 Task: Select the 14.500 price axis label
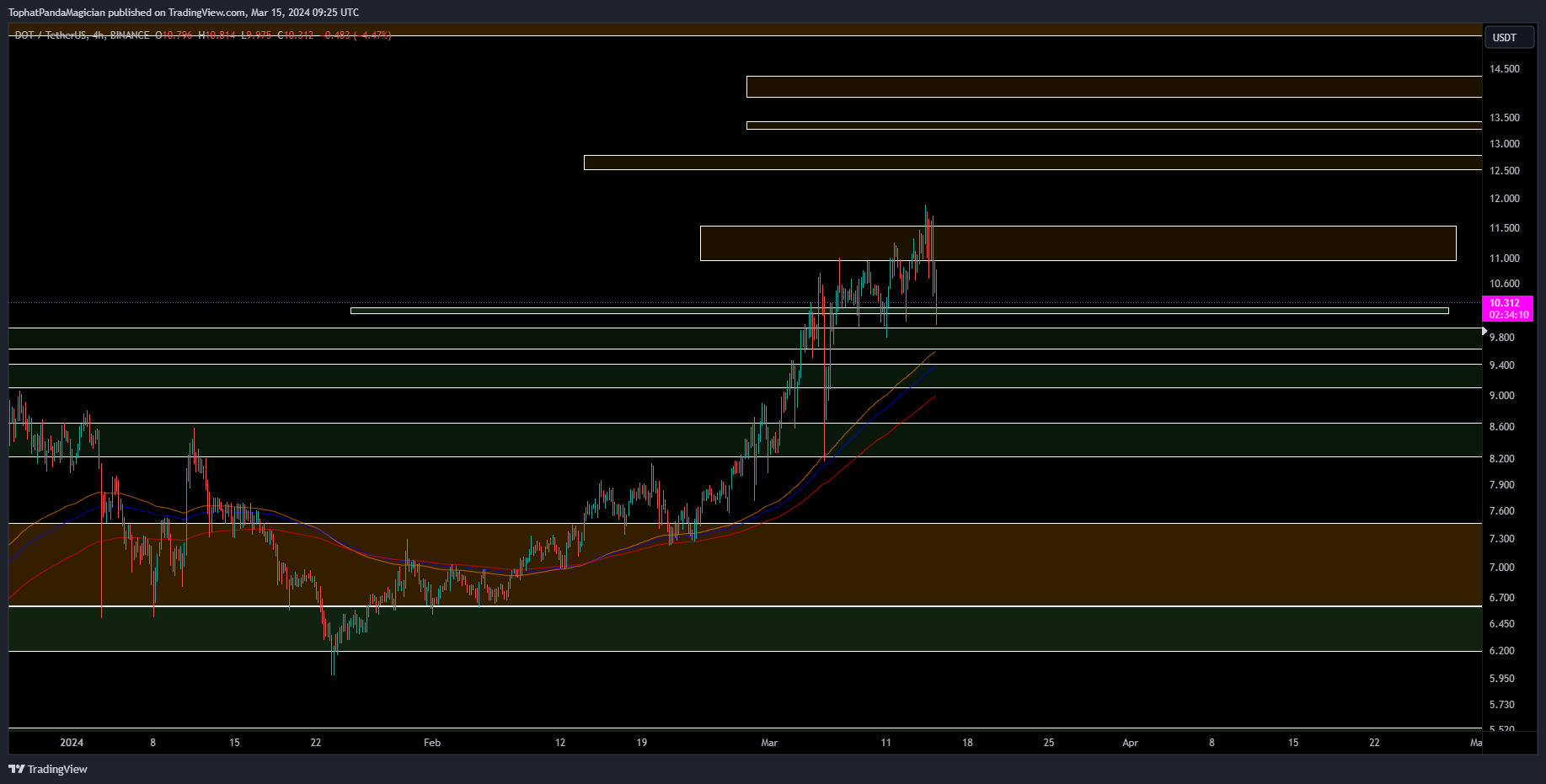[1505, 69]
